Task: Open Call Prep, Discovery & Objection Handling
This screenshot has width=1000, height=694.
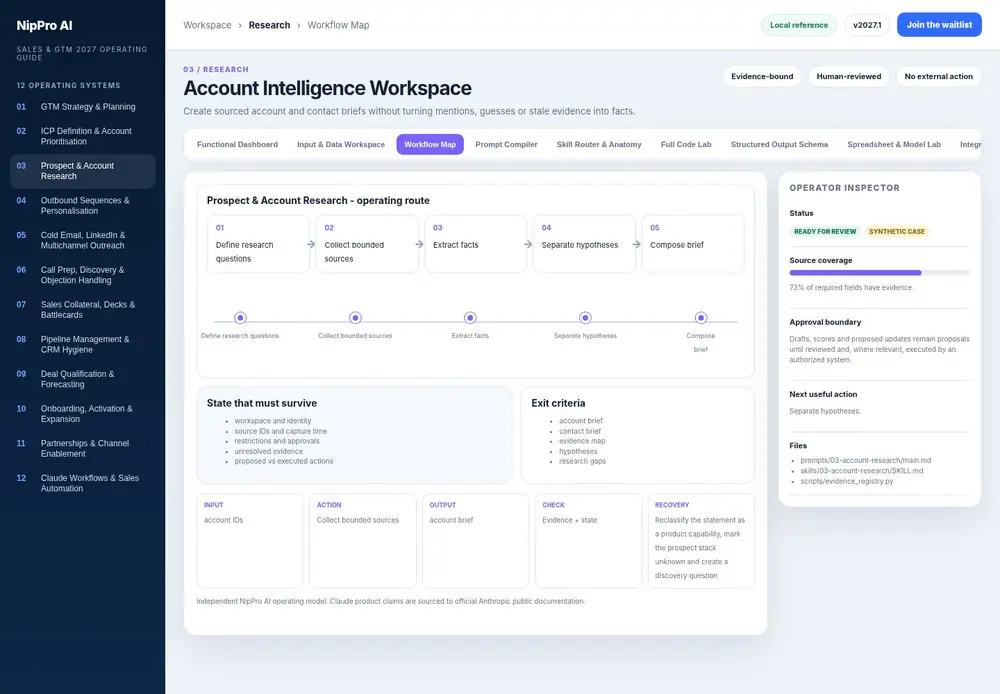Action: coord(82,275)
